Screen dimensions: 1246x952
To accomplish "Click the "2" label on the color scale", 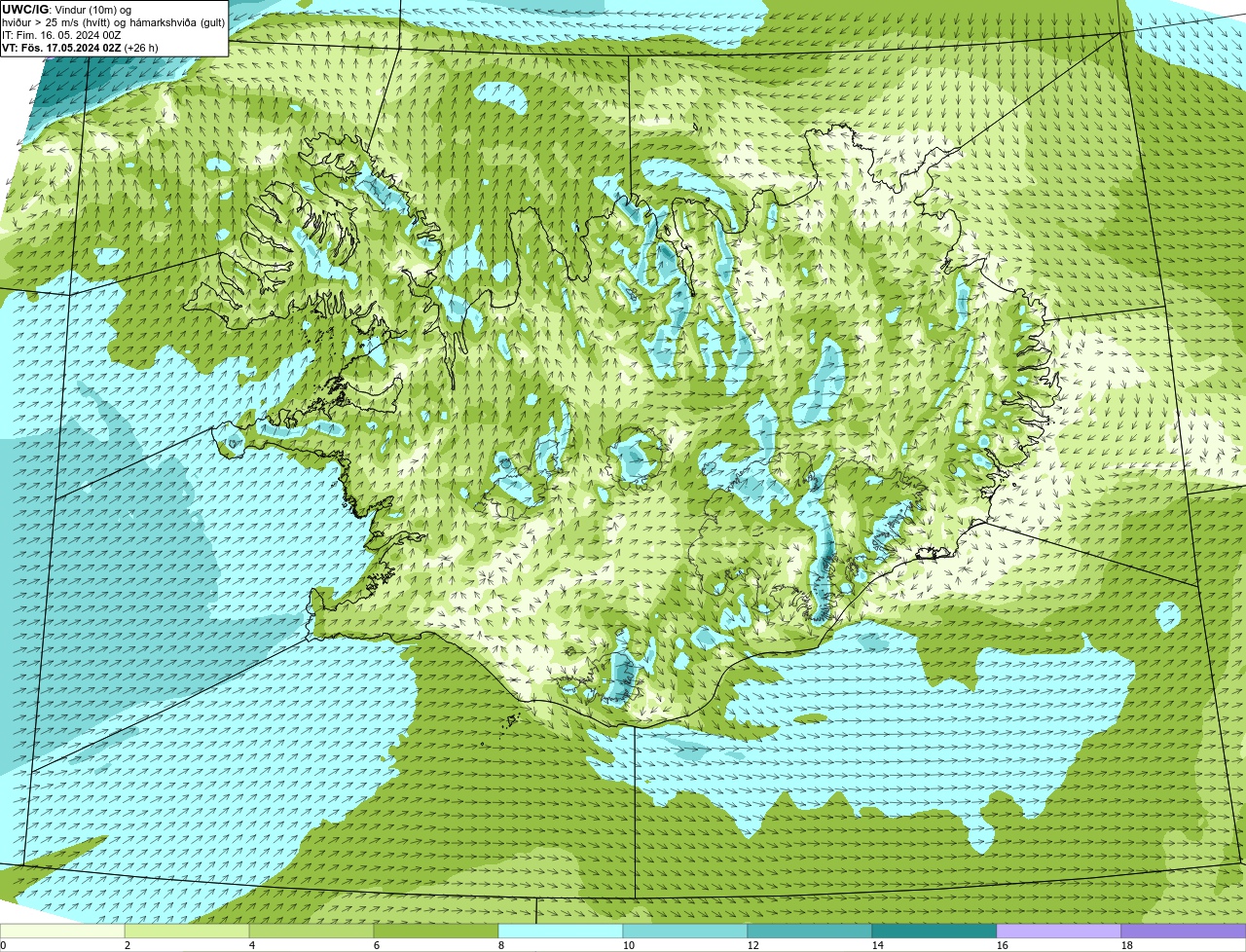I will 128,945.
